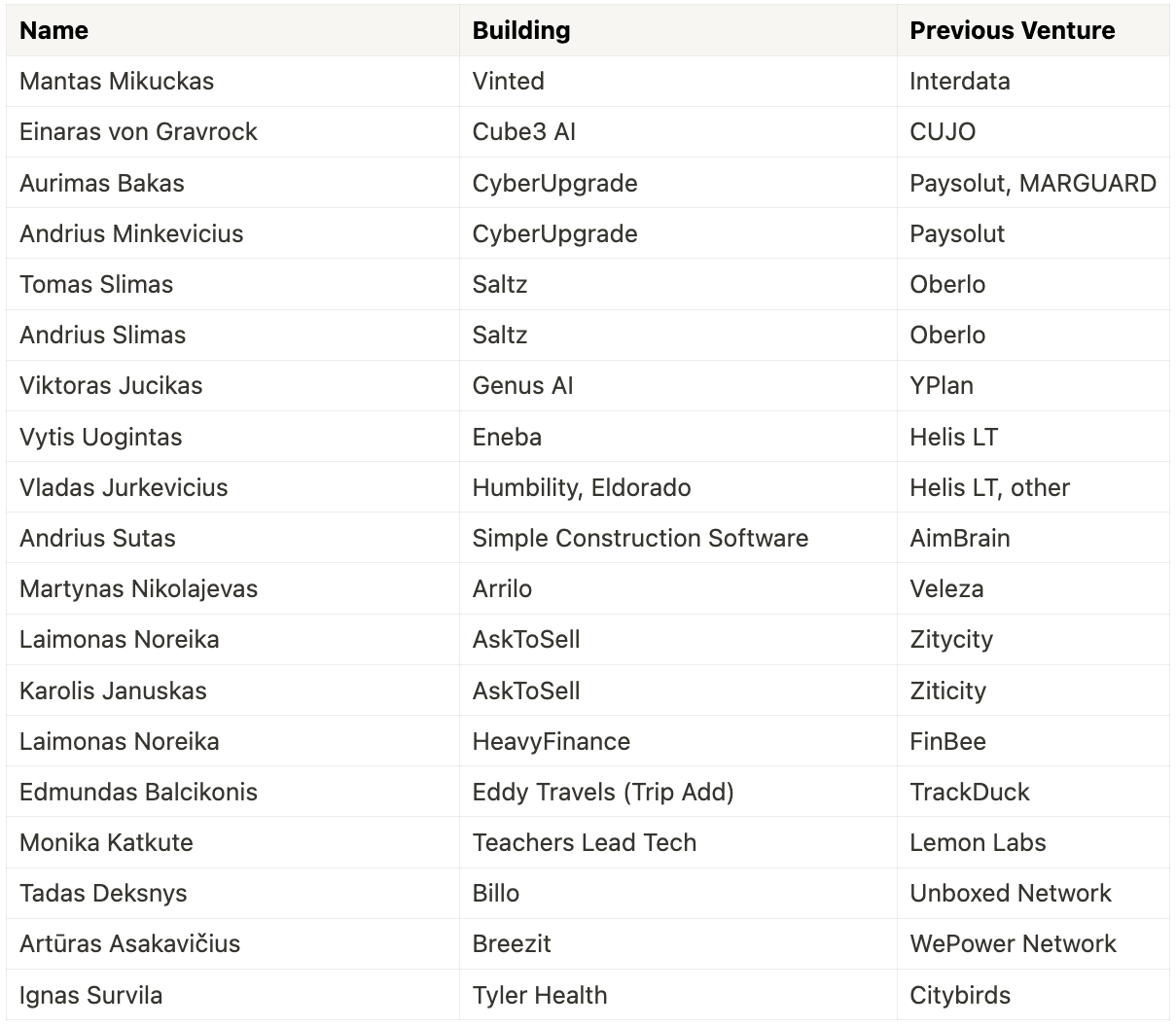Click the HeavyFinance building cell
Image resolution: width=1176 pixels, height=1027 pixels.
click(x=678, y=741)
